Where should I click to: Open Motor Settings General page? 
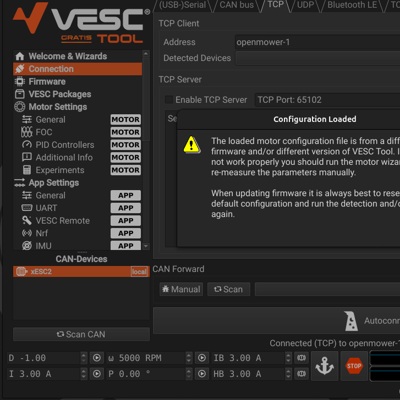(77, 119)
